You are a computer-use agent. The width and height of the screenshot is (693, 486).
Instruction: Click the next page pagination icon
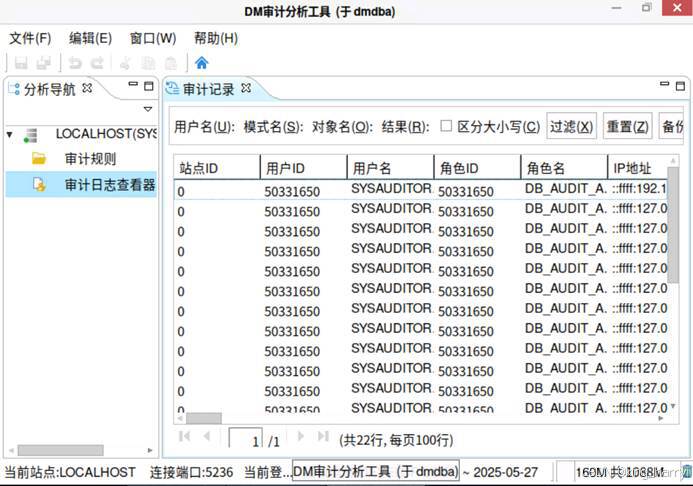pos(301,437)
